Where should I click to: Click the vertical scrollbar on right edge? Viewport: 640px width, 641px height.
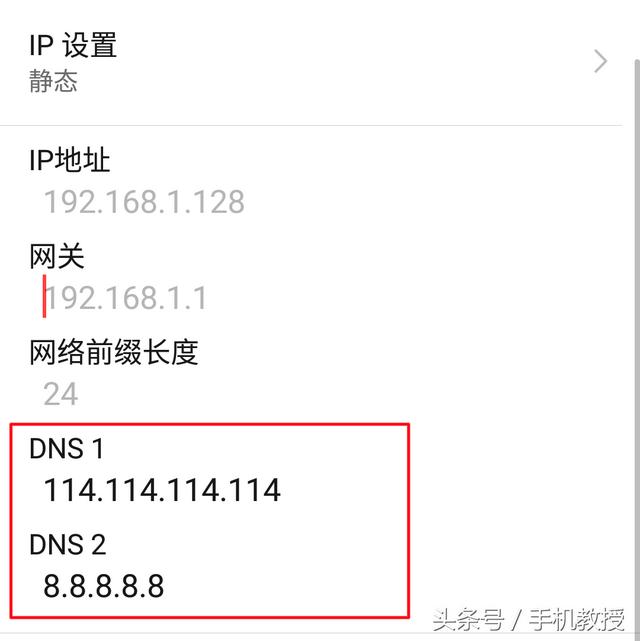pyautogui.click(x=637, y=347)
